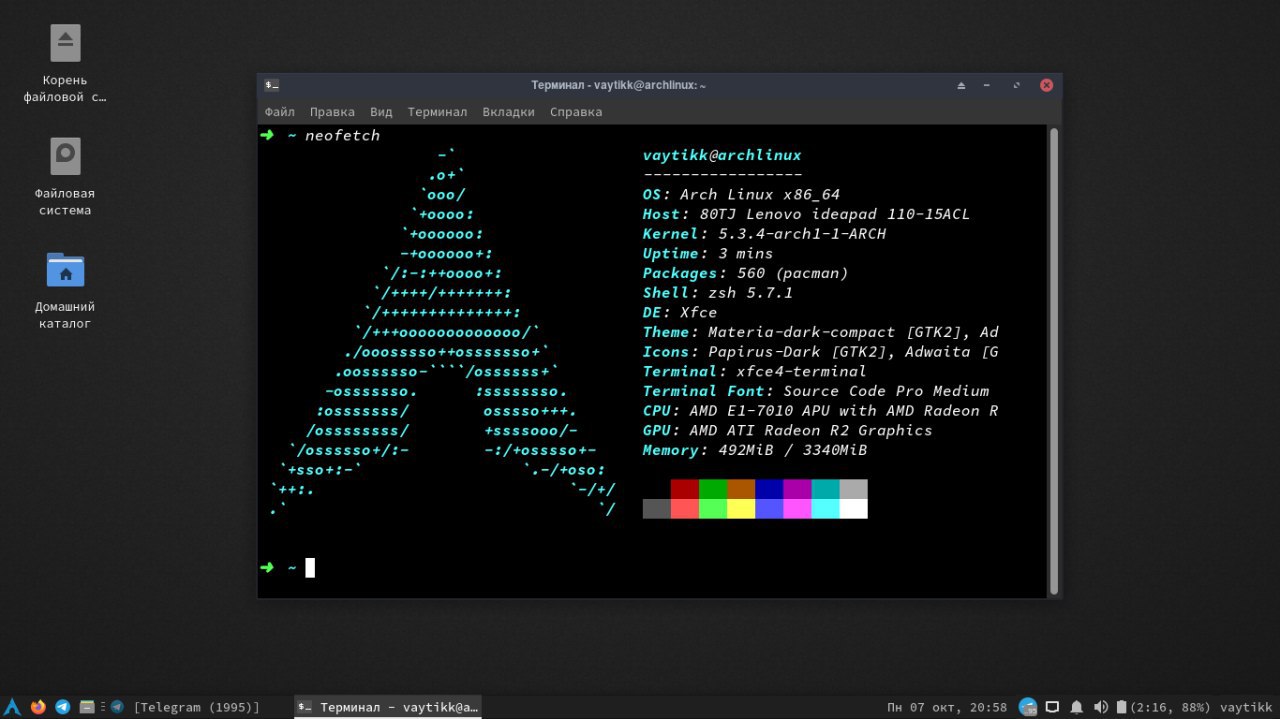This screenshot has width=1280, height=719.
Task: Click the volume speaker icon
Action: 1101,707
